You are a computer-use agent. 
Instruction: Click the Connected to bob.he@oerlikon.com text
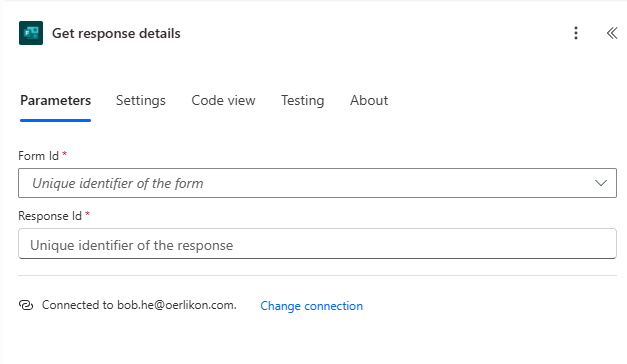[x=139, y=305]
